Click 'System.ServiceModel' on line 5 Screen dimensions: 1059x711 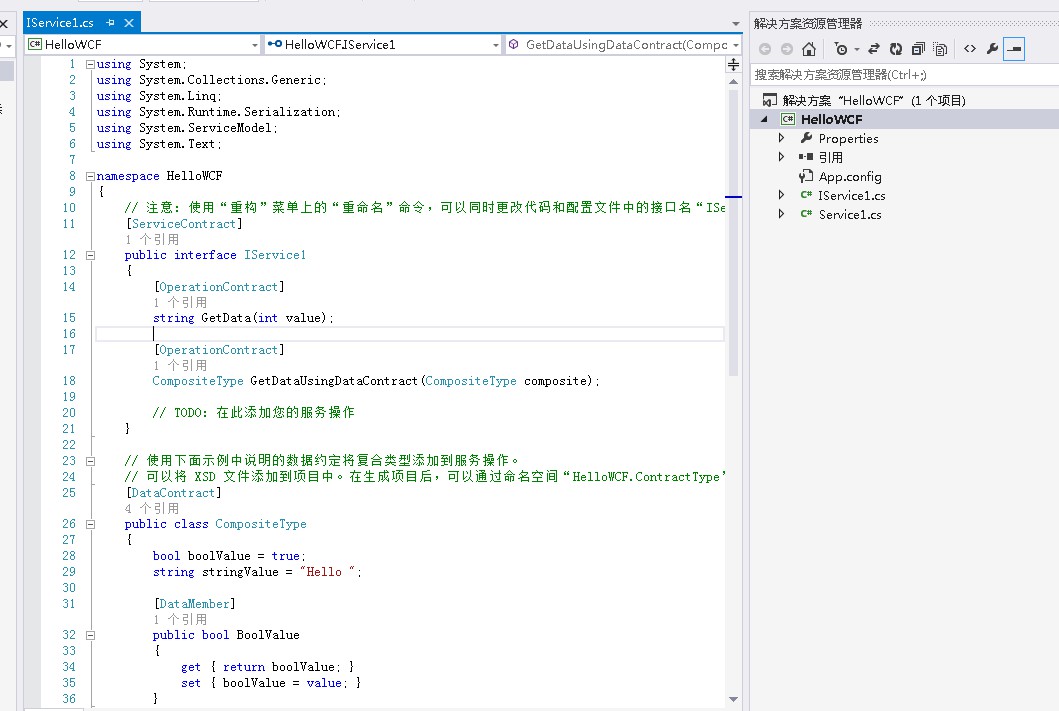(x=205, y=128)
